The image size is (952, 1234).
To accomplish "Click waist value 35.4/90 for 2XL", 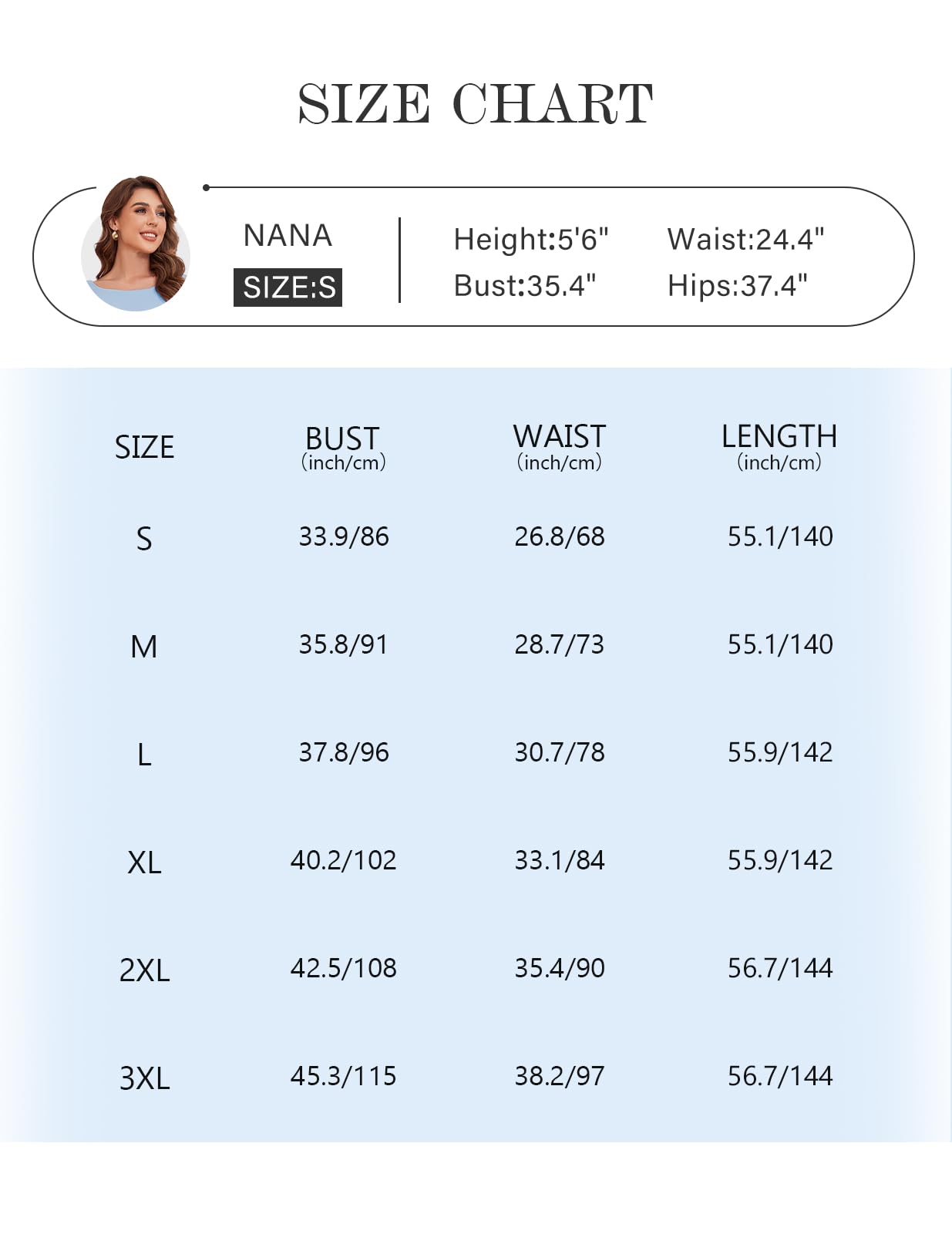I will 560,968.
